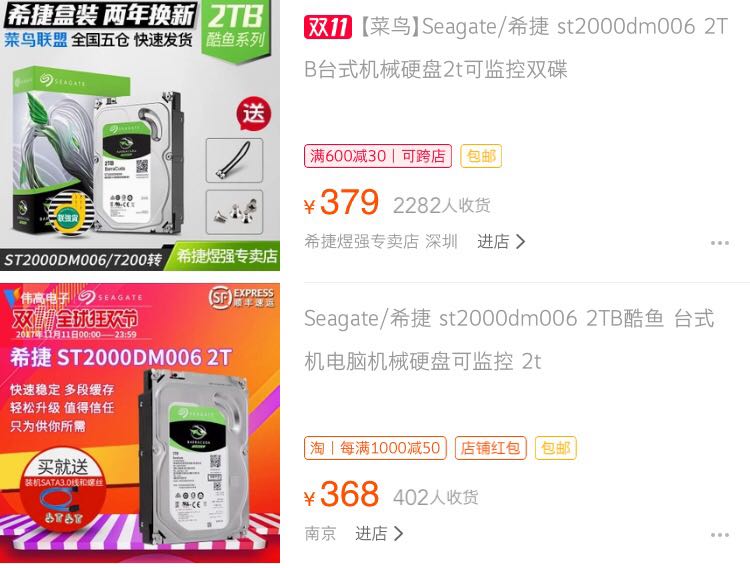Tap the 每满1000减50 discount tag
Screen dimensions: 750x568
[375, 448]
